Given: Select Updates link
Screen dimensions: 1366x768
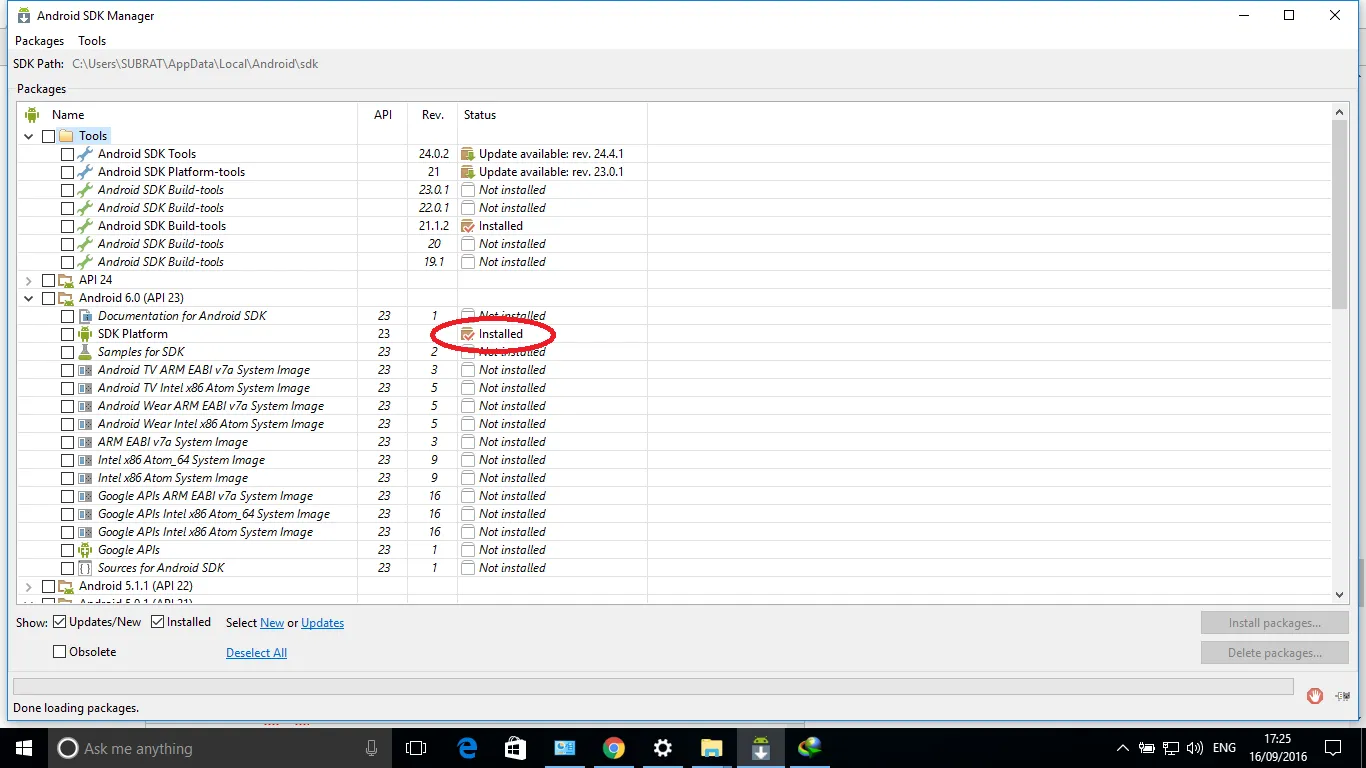Looking at the screenshot, I should click(x=323, y=623).
